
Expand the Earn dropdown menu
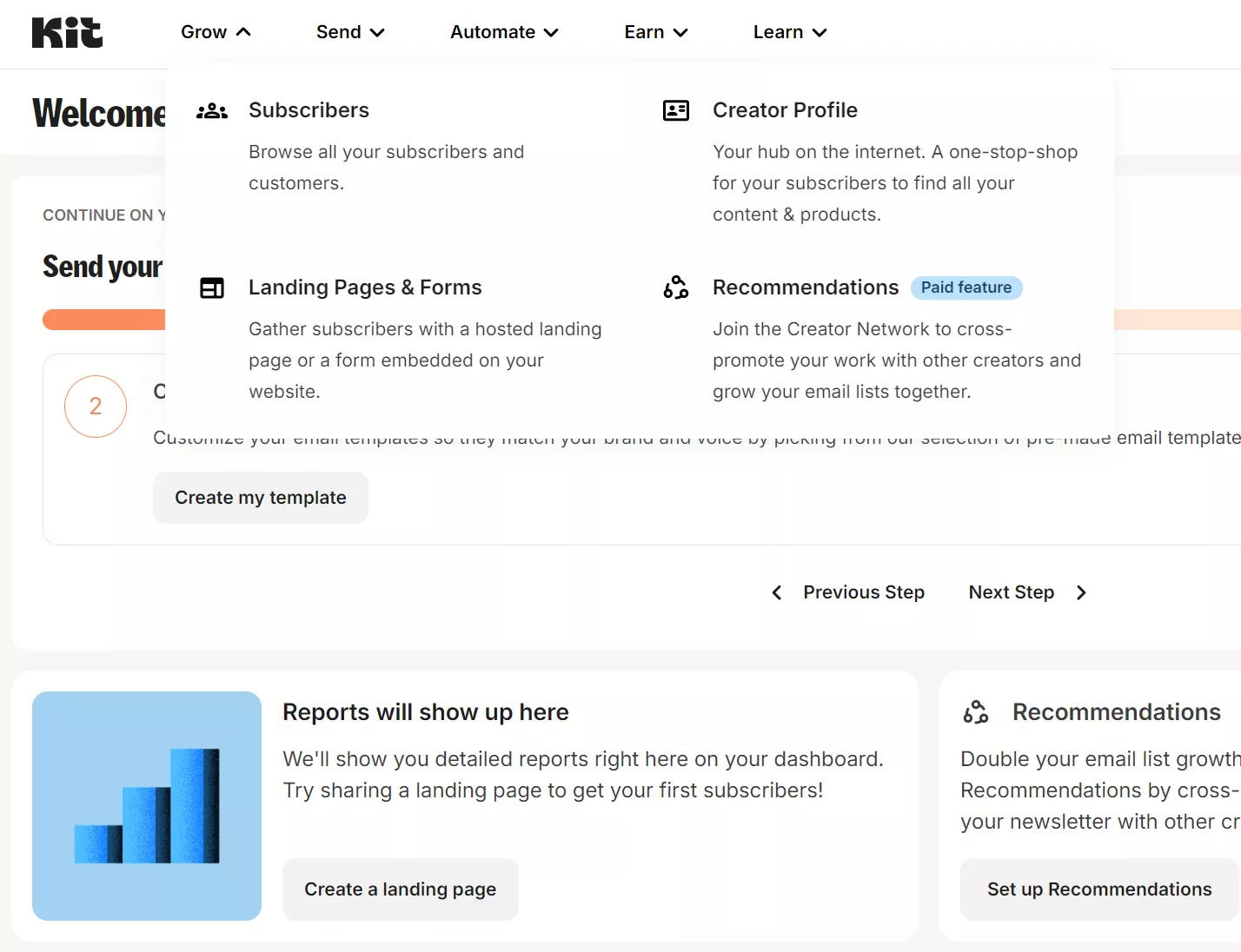(655, 32)
